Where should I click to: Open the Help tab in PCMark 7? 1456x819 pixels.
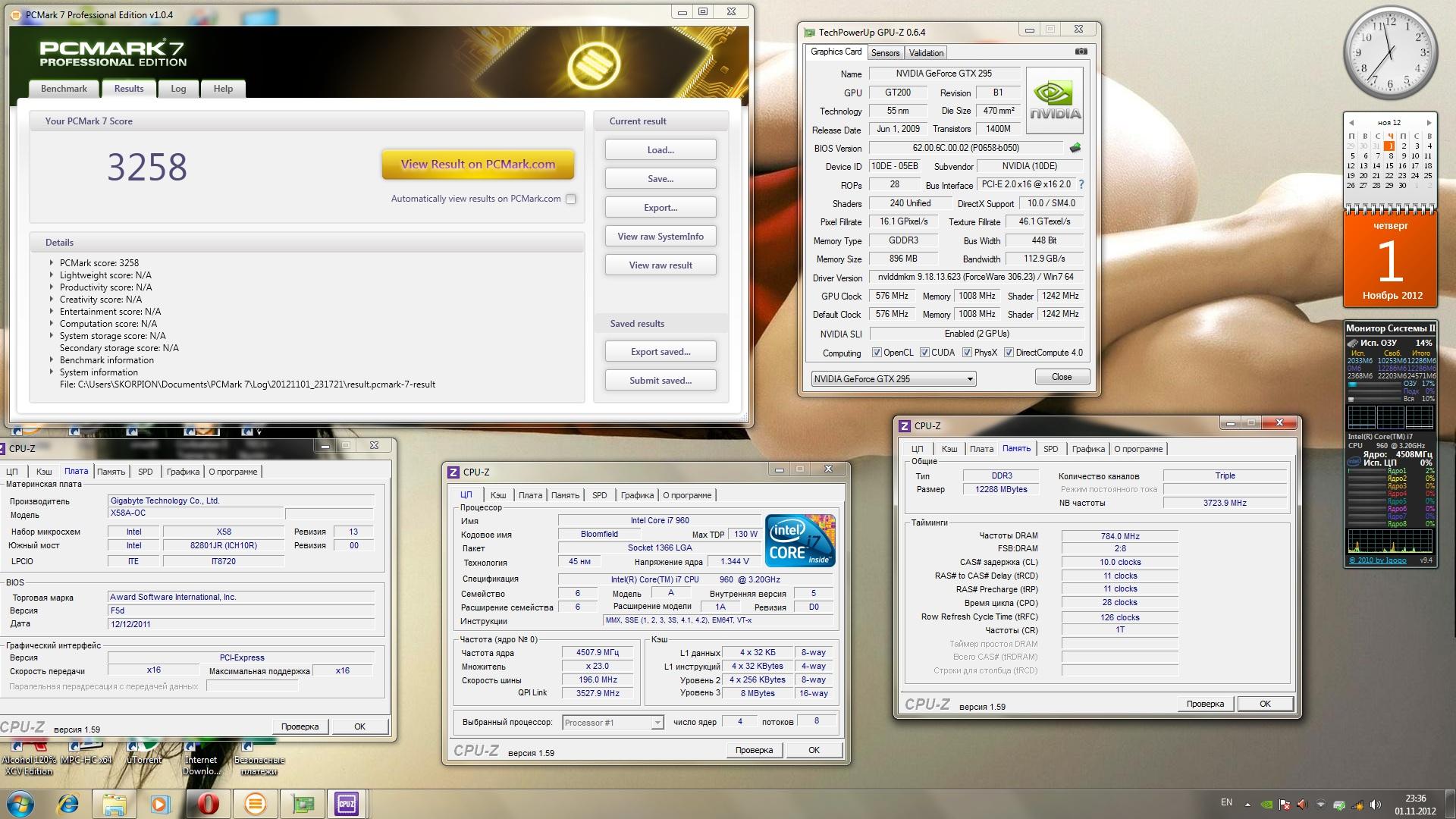point(223,89)
